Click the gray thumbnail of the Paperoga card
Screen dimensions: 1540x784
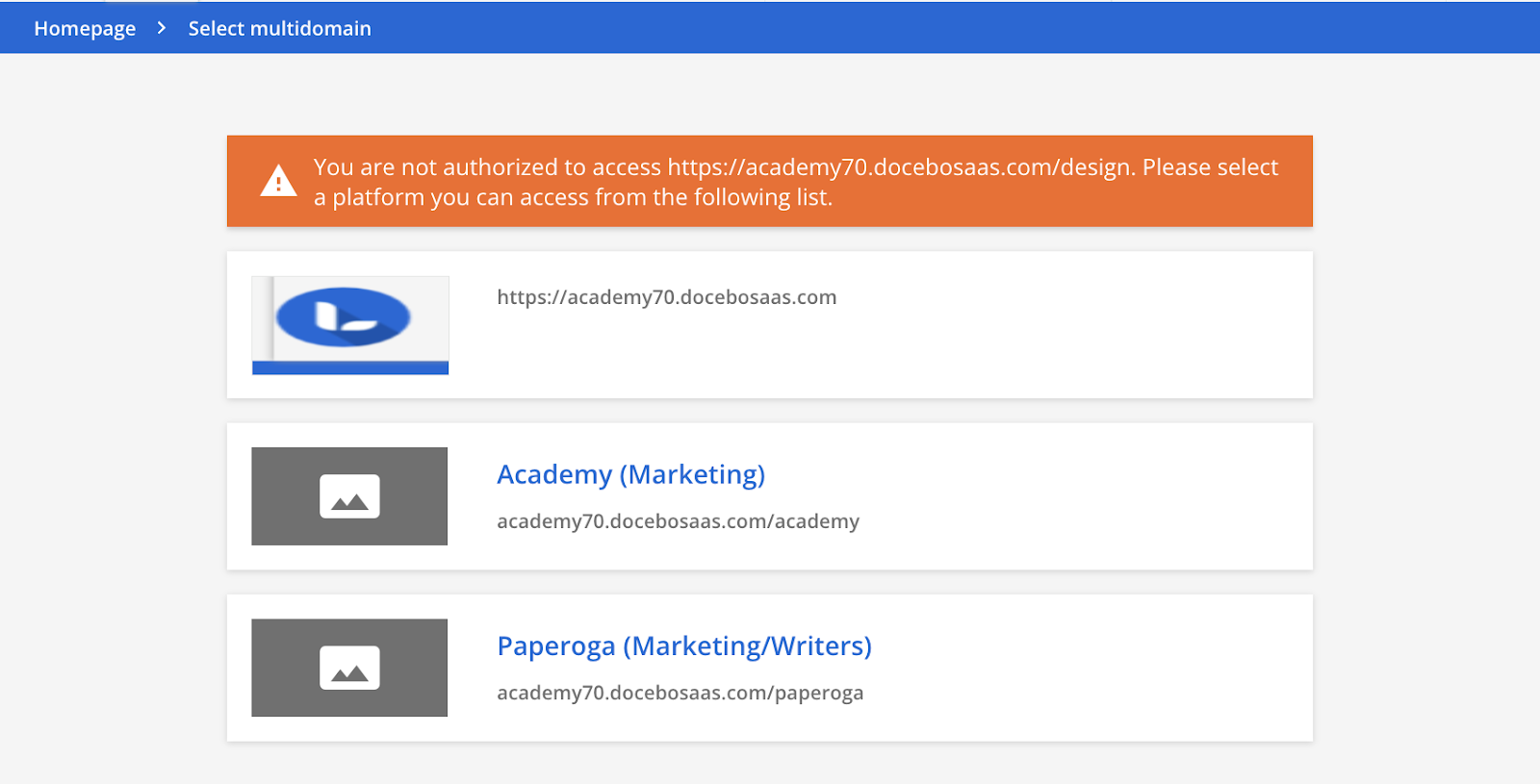[349, 668]
